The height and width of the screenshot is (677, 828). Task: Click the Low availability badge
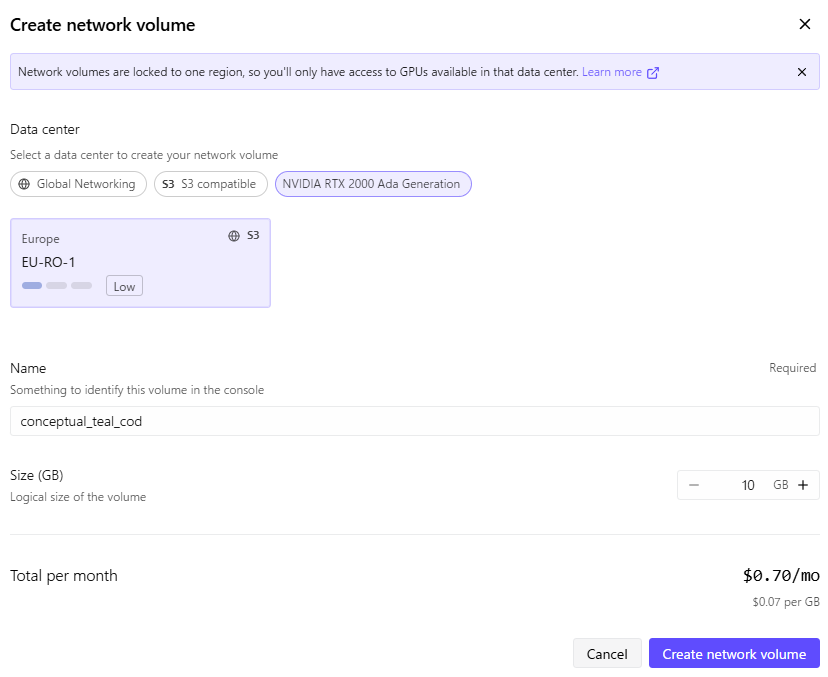click(124, 286)
